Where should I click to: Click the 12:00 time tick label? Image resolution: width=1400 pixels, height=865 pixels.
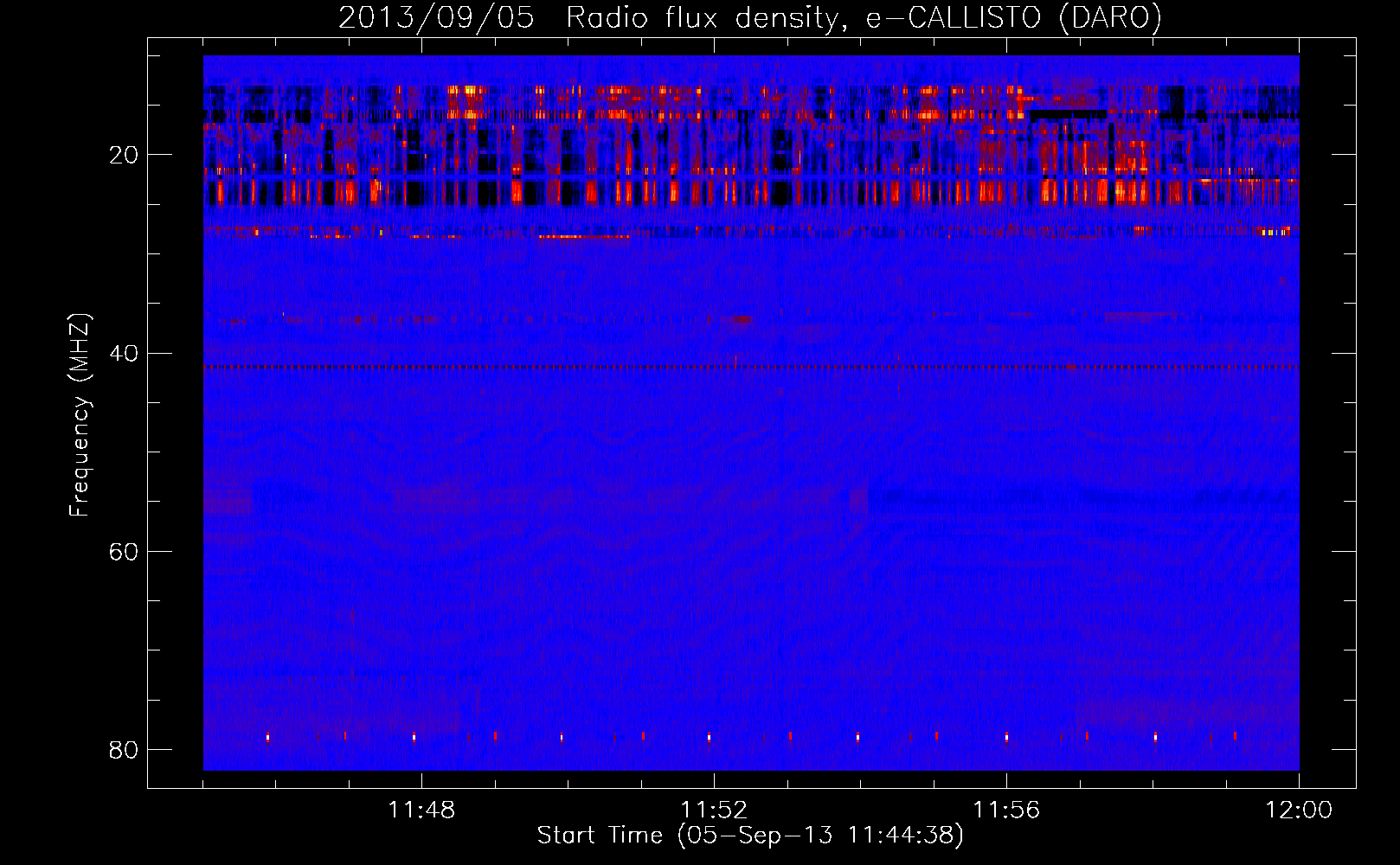click(x=1299, y=811)
